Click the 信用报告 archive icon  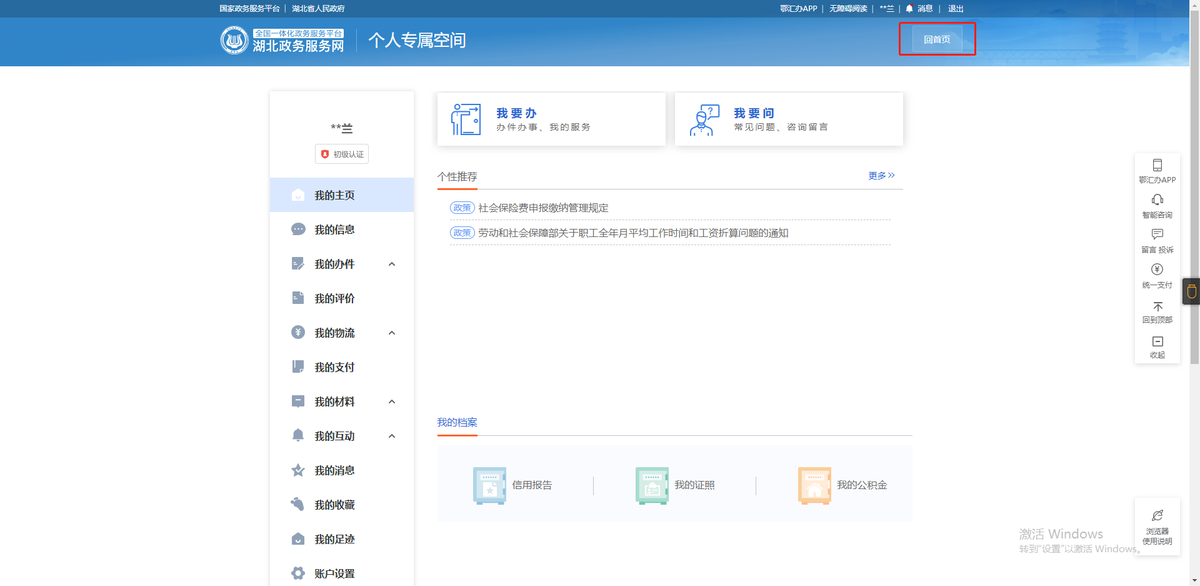(x=490, y=485)
